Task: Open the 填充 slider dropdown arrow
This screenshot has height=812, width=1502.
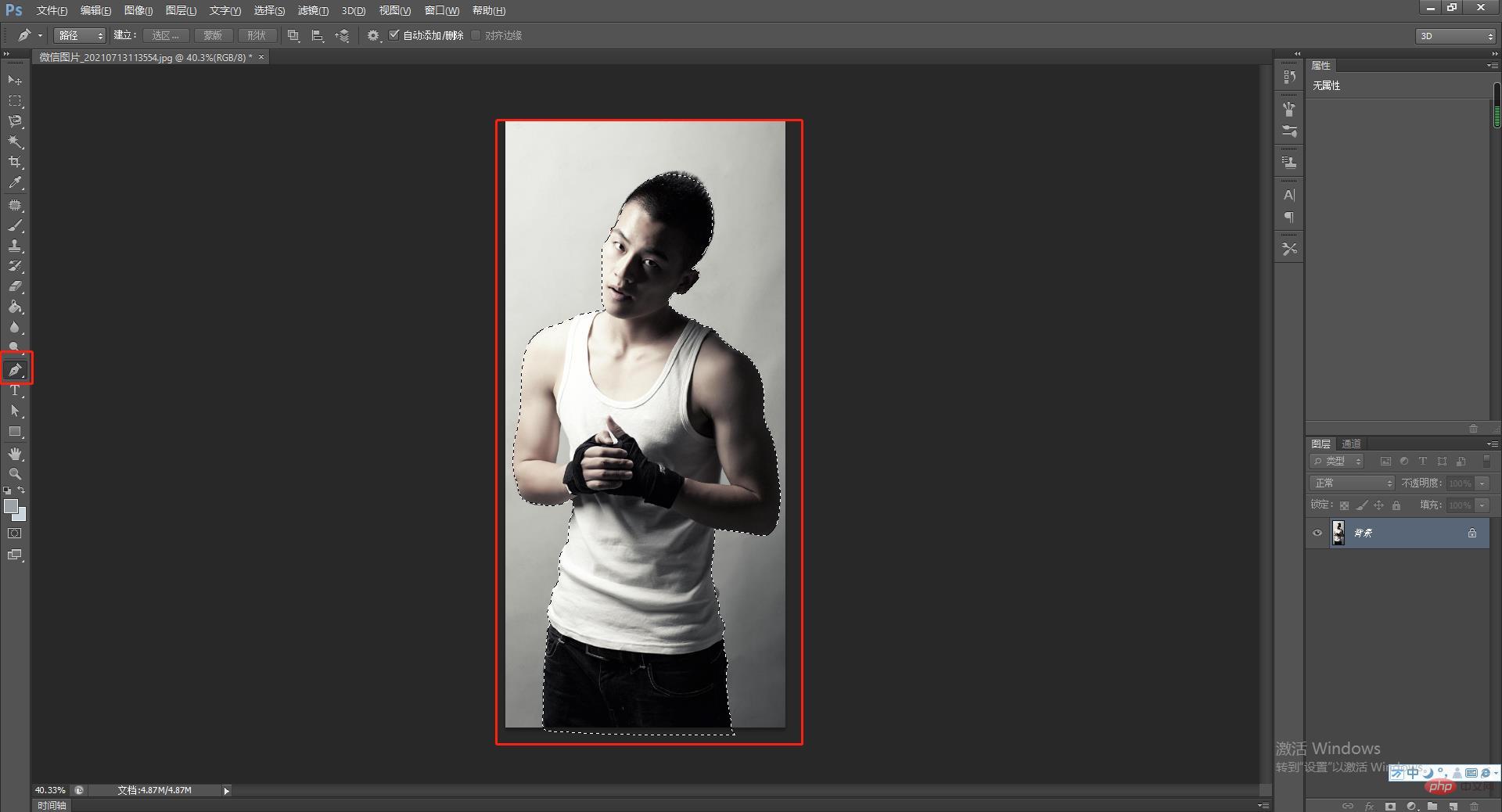Action: coord(1482,505)
